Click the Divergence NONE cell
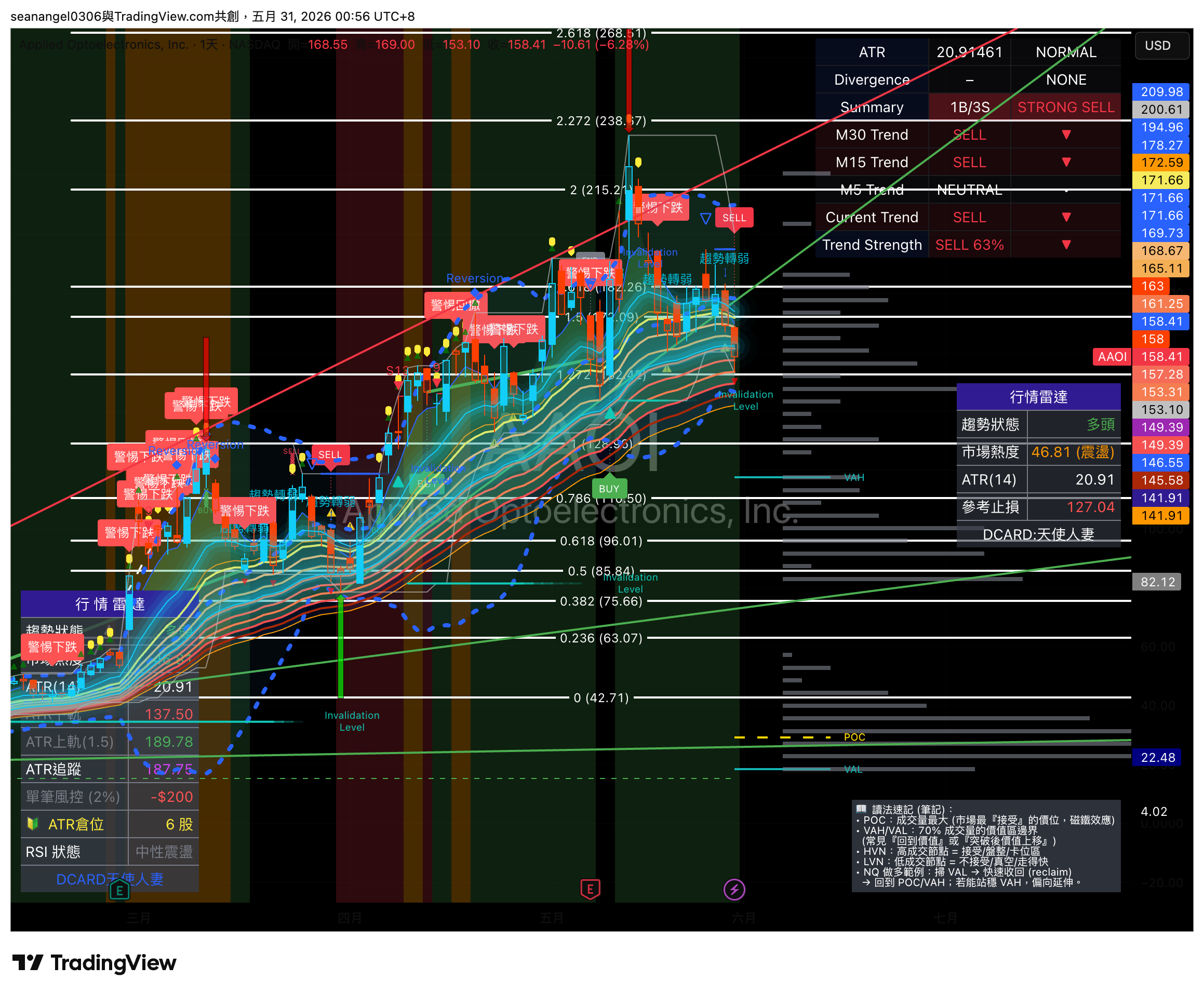 tap(1065, 79)
